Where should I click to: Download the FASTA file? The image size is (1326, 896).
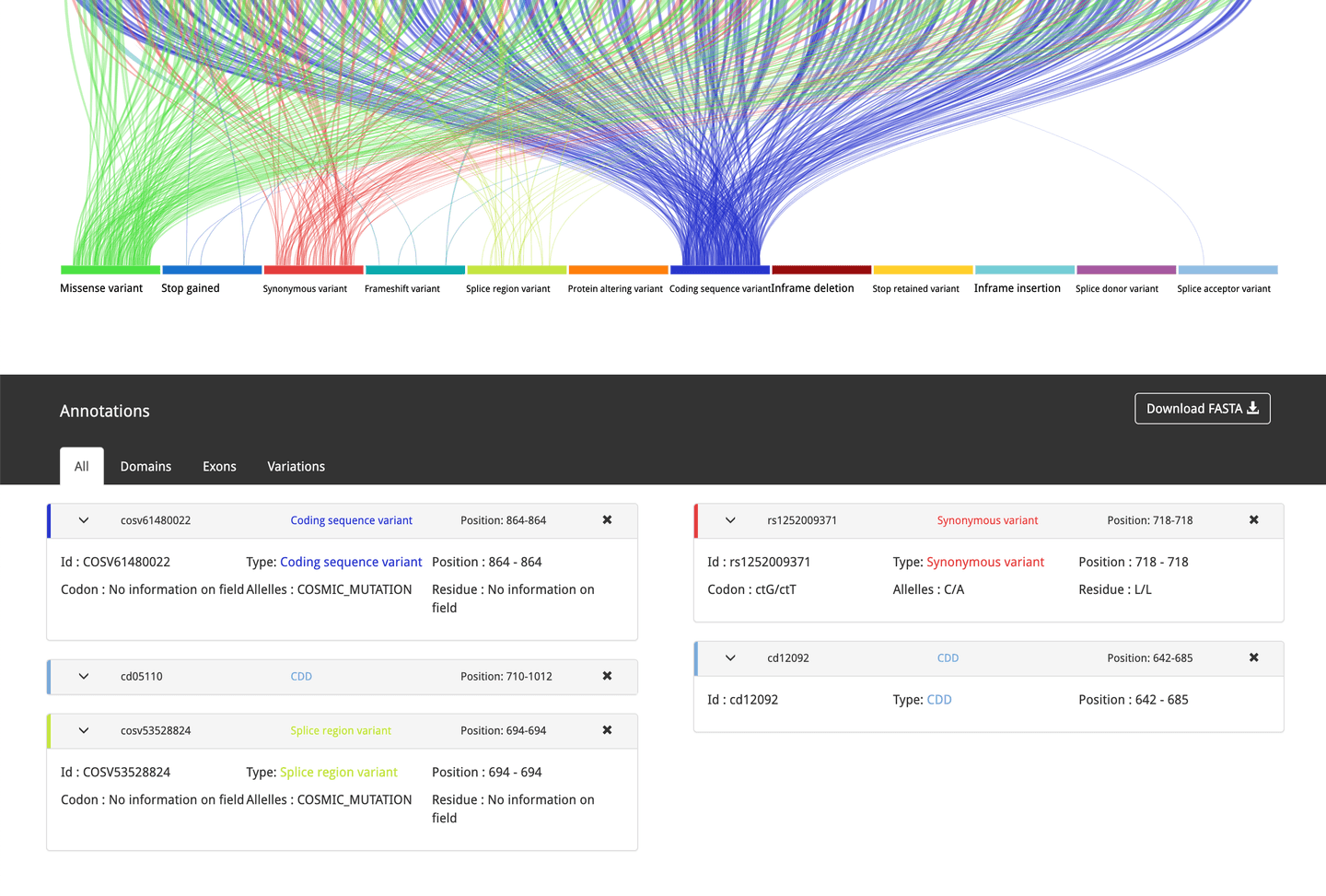1203,409
